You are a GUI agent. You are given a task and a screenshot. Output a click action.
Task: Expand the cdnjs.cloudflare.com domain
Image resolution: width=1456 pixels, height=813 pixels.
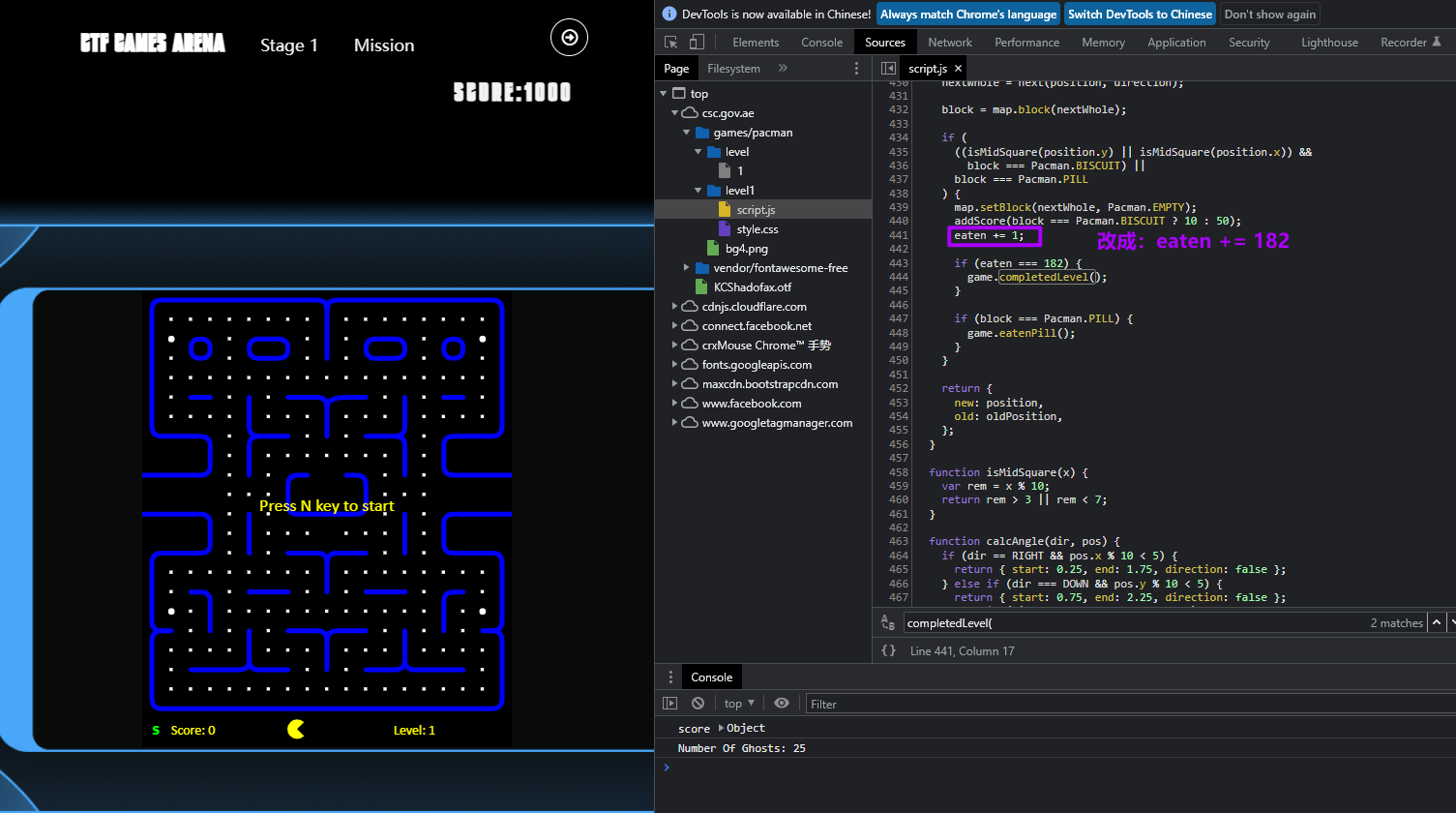(x=675, y=307)
